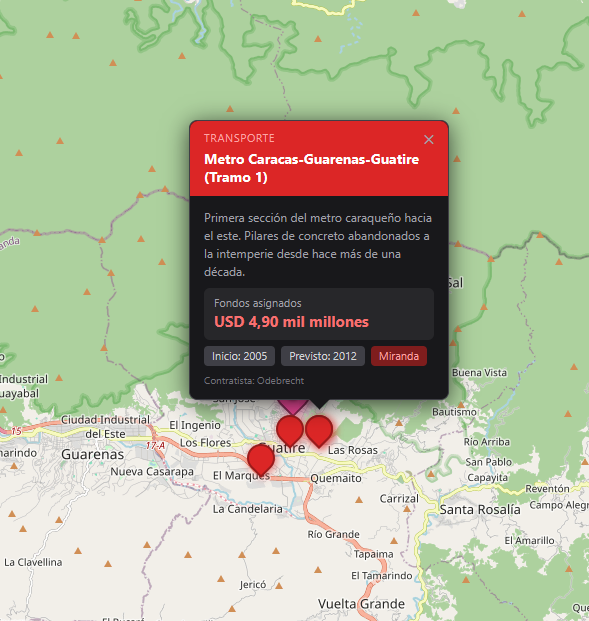Click the Fondos asignados label
Image resolution: width=589 pixels, height=621 pixels.
[257, 303]
